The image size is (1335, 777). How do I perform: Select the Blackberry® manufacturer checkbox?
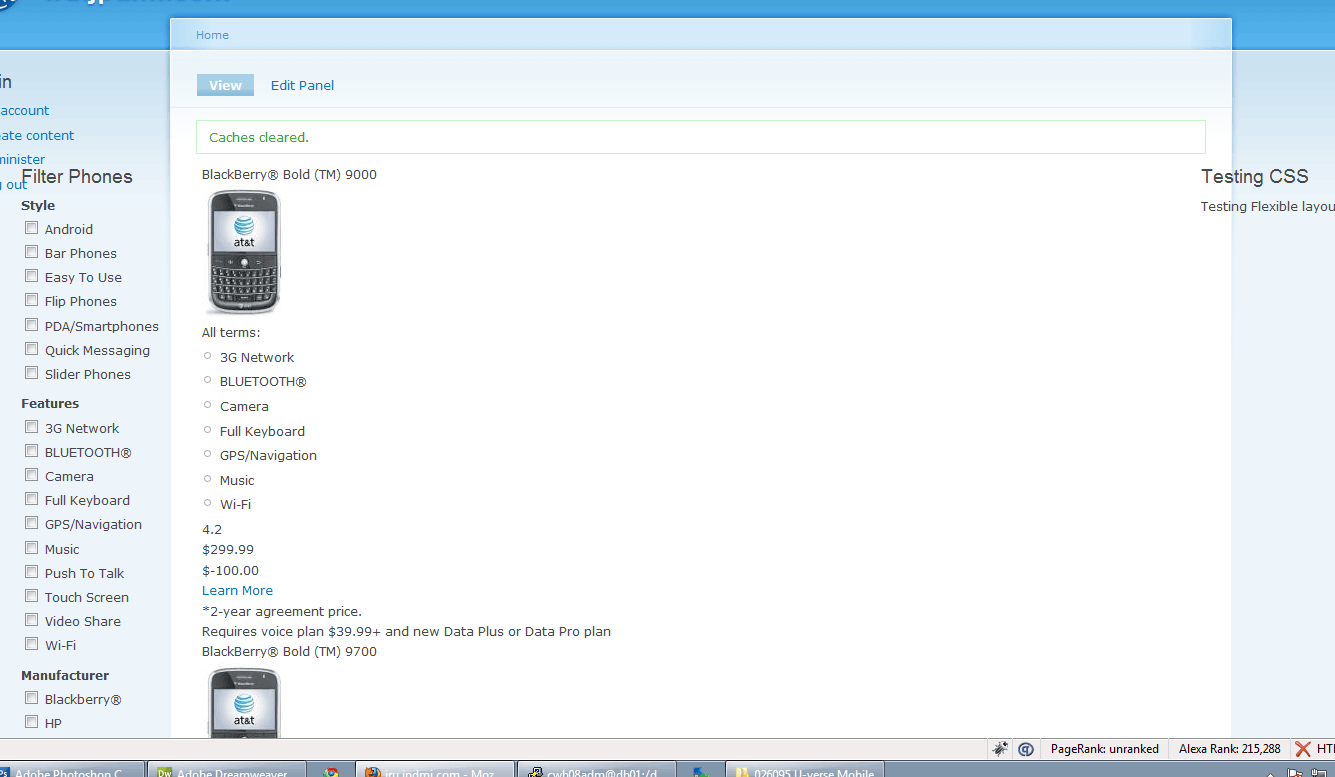point(32,698)
